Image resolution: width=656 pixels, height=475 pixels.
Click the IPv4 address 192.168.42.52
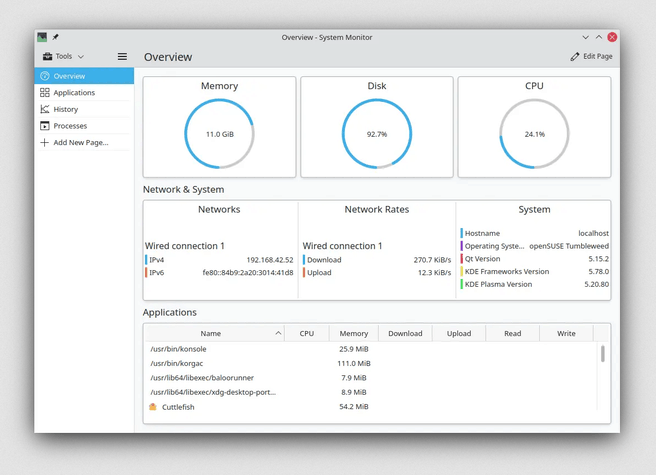coord(270,260)
